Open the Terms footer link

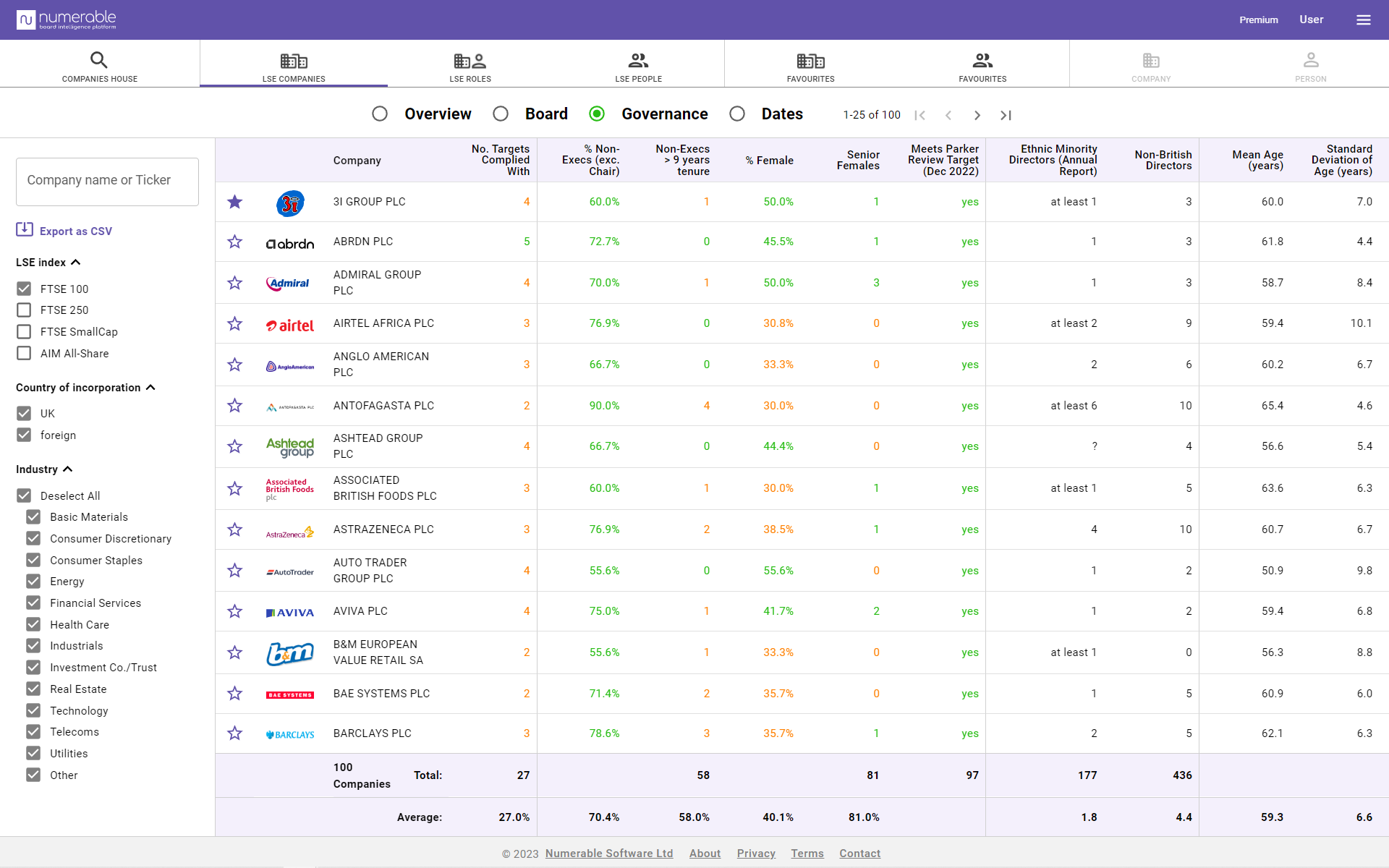(807, 854)
